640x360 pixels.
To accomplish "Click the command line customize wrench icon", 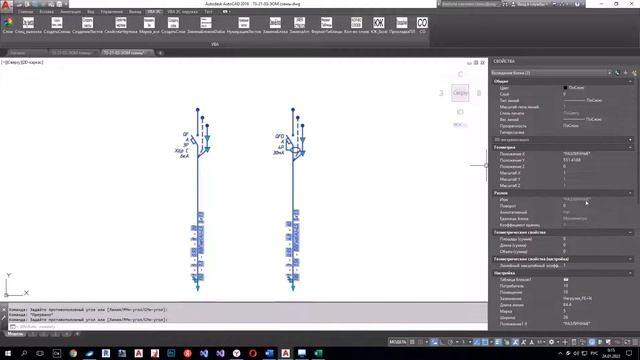I will (x=4, y=318).
